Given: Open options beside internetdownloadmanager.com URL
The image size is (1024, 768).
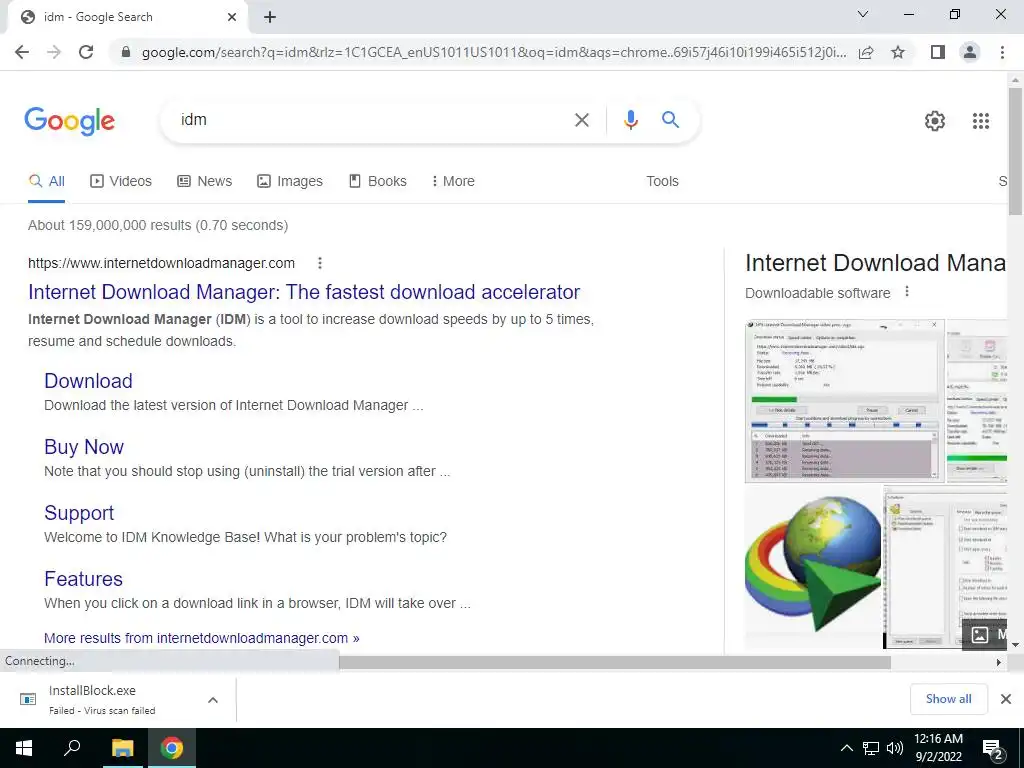Looking at the screenshot, I should (x=319, y=263).
